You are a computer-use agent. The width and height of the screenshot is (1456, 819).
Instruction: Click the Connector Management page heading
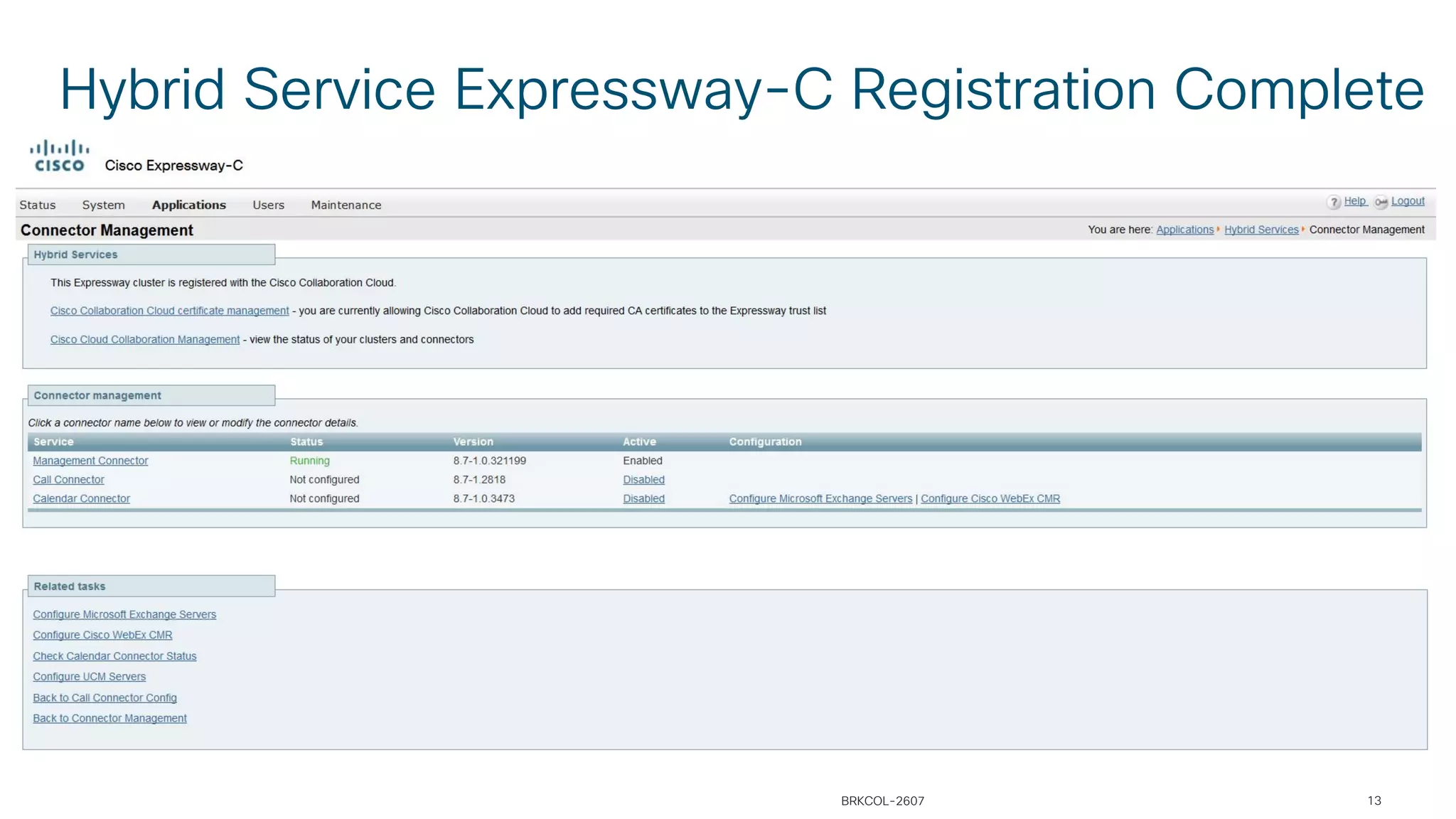pos(107,230)
